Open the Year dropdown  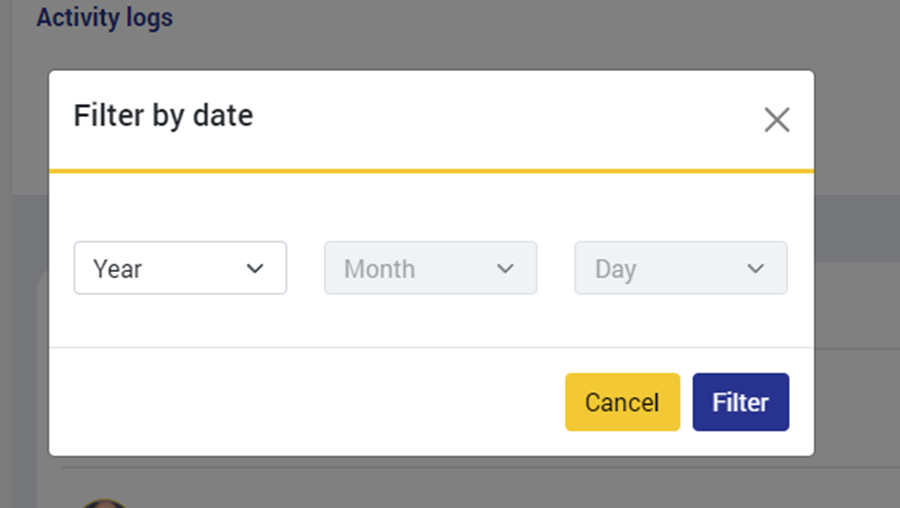point(180,268)
